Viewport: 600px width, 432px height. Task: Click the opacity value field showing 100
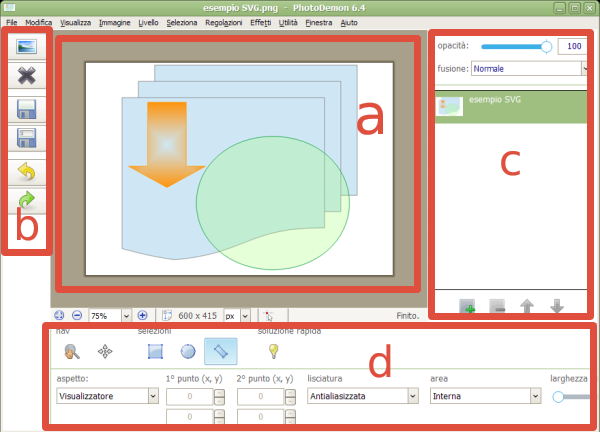tap(572, 46)
